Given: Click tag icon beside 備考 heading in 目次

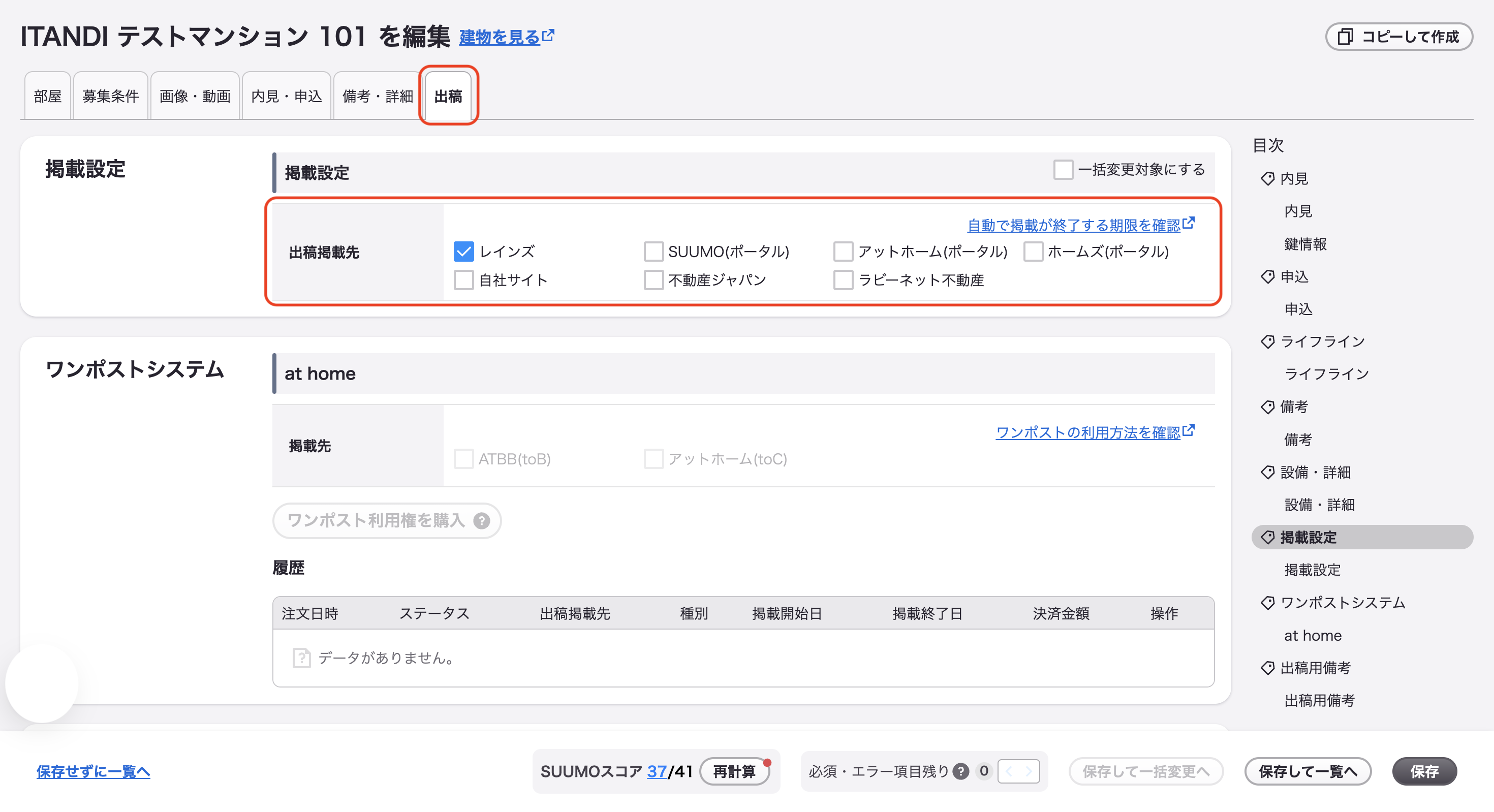Looking at the screenshot, I should [x=1267, y=407].
